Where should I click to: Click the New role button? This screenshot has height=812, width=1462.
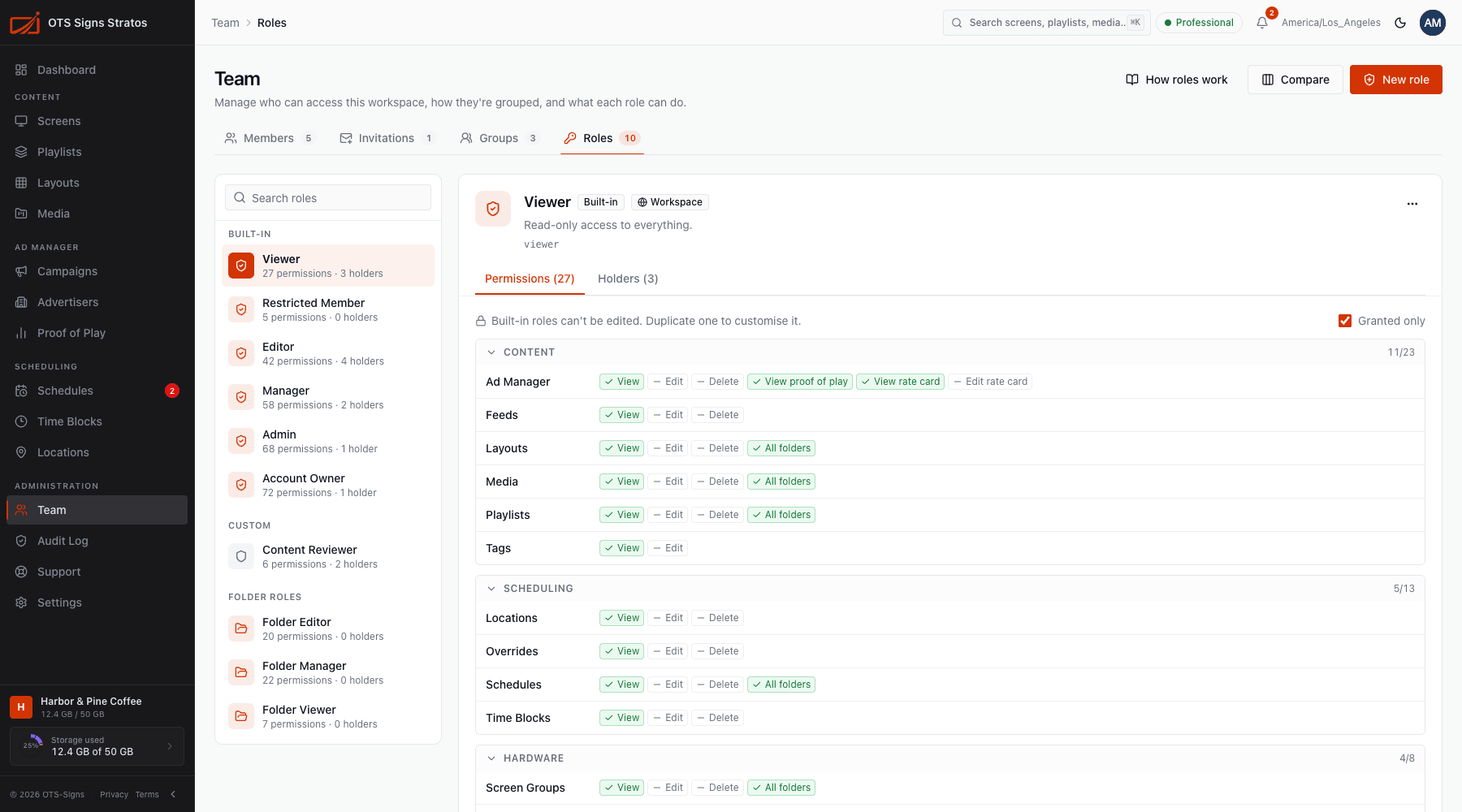pos(1395,80)
